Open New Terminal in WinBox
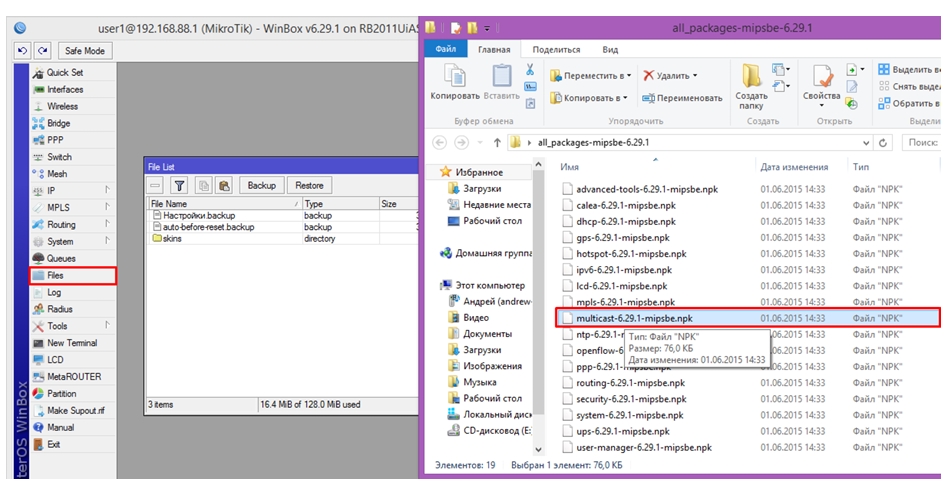 pyautogui.click(x=73, y=343)
